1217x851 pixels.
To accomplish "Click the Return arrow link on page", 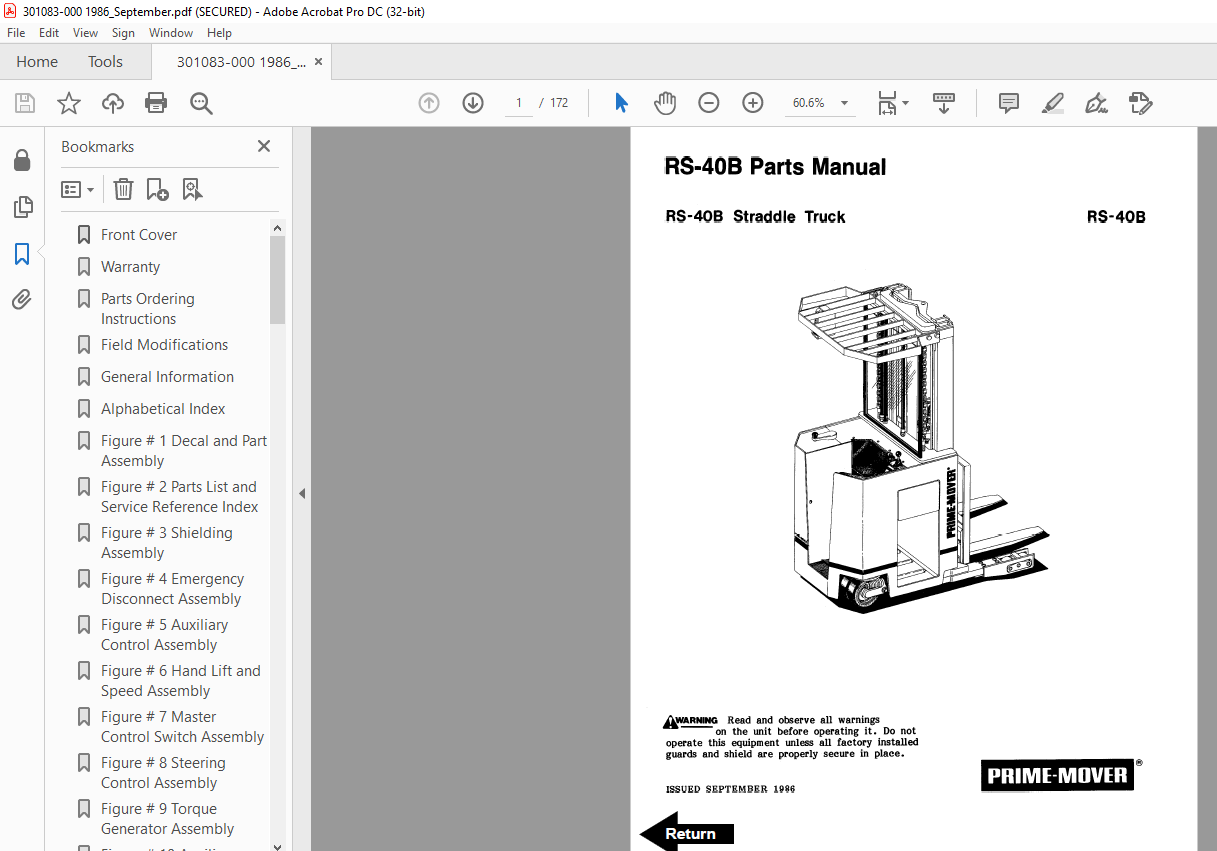I will tap(687, 833).
